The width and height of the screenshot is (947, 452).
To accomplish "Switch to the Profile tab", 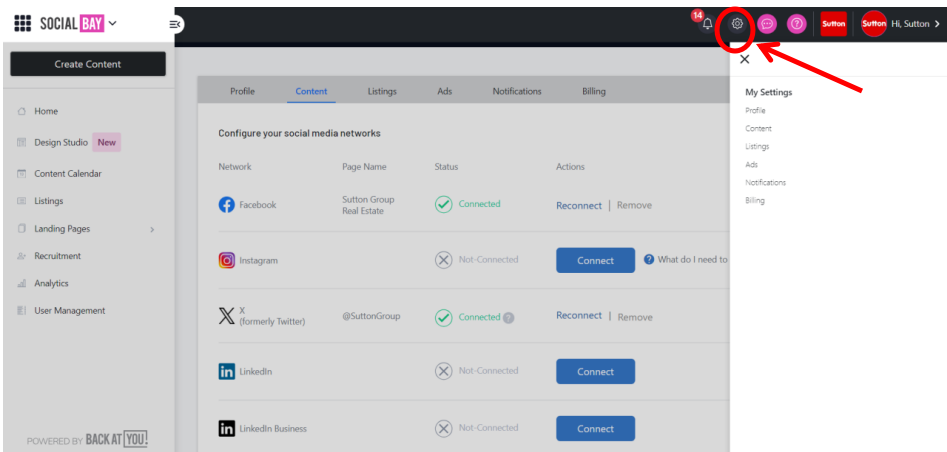I will pos(242,91).
